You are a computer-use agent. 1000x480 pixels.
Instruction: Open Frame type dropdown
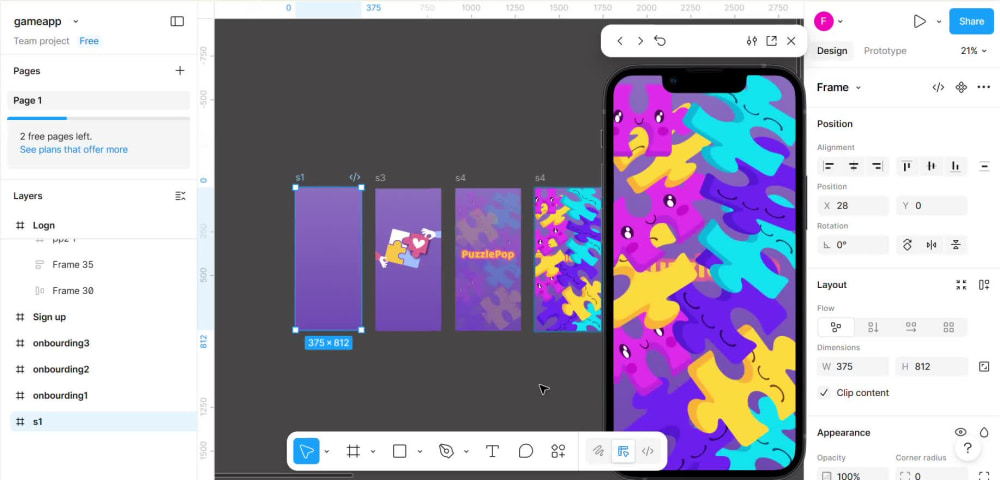(839, 87)
